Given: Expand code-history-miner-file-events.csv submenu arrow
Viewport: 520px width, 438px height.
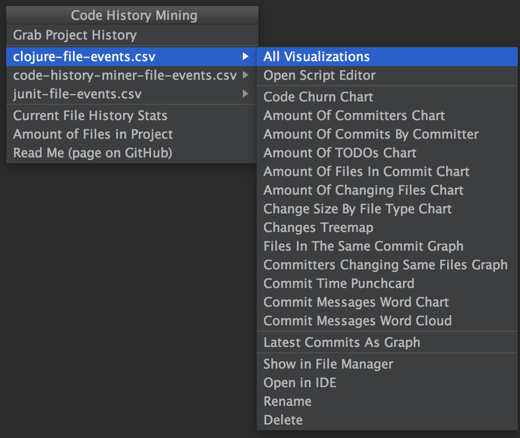Looking at the screenshot, I should [245, 75].
